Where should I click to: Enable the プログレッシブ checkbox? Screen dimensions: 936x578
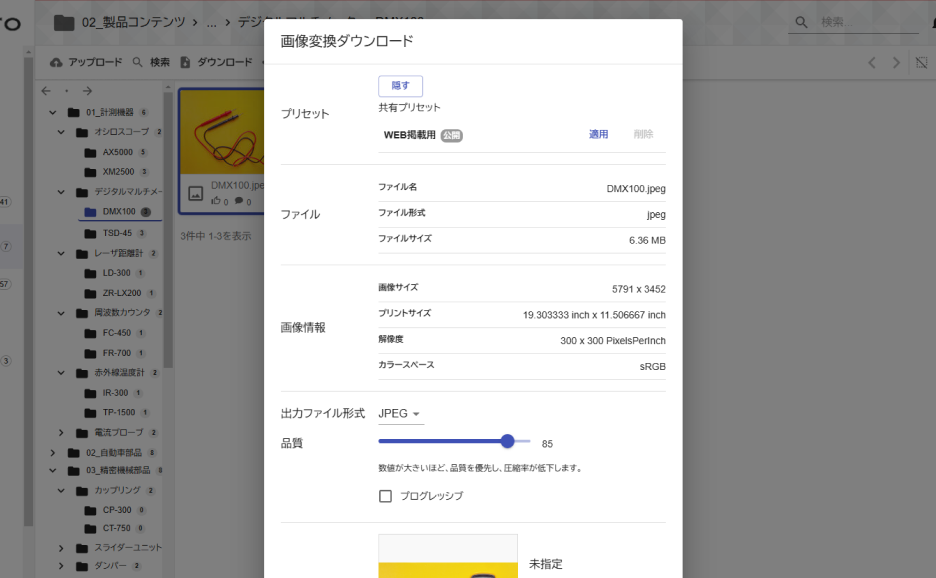point(385,495)
